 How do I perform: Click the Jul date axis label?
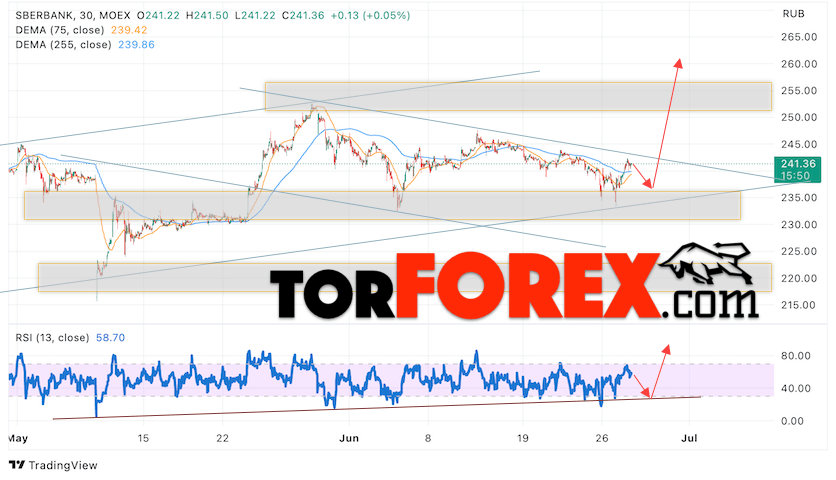pyautogui.click(x=689, y=438)
